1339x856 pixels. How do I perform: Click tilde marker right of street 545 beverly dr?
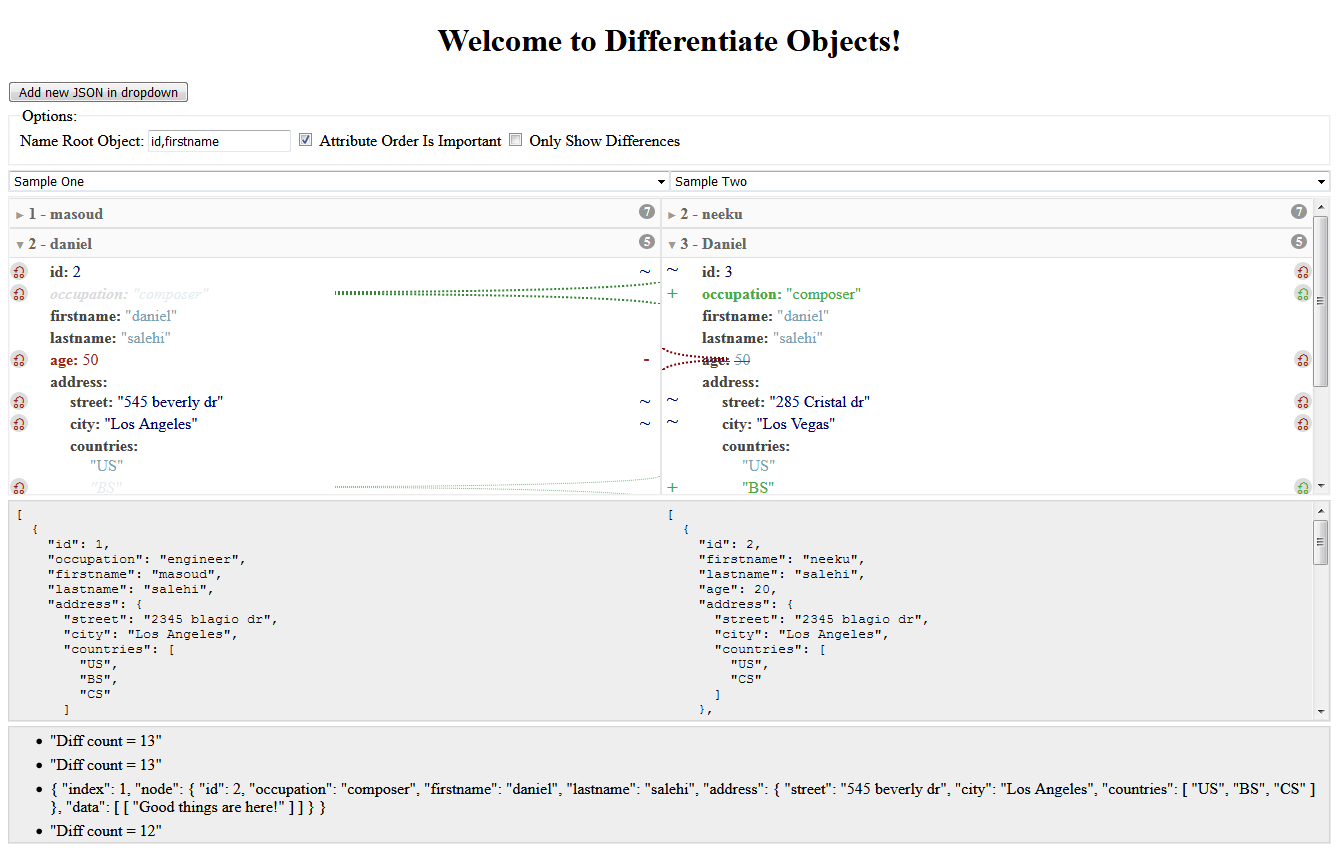pos(645,402)
